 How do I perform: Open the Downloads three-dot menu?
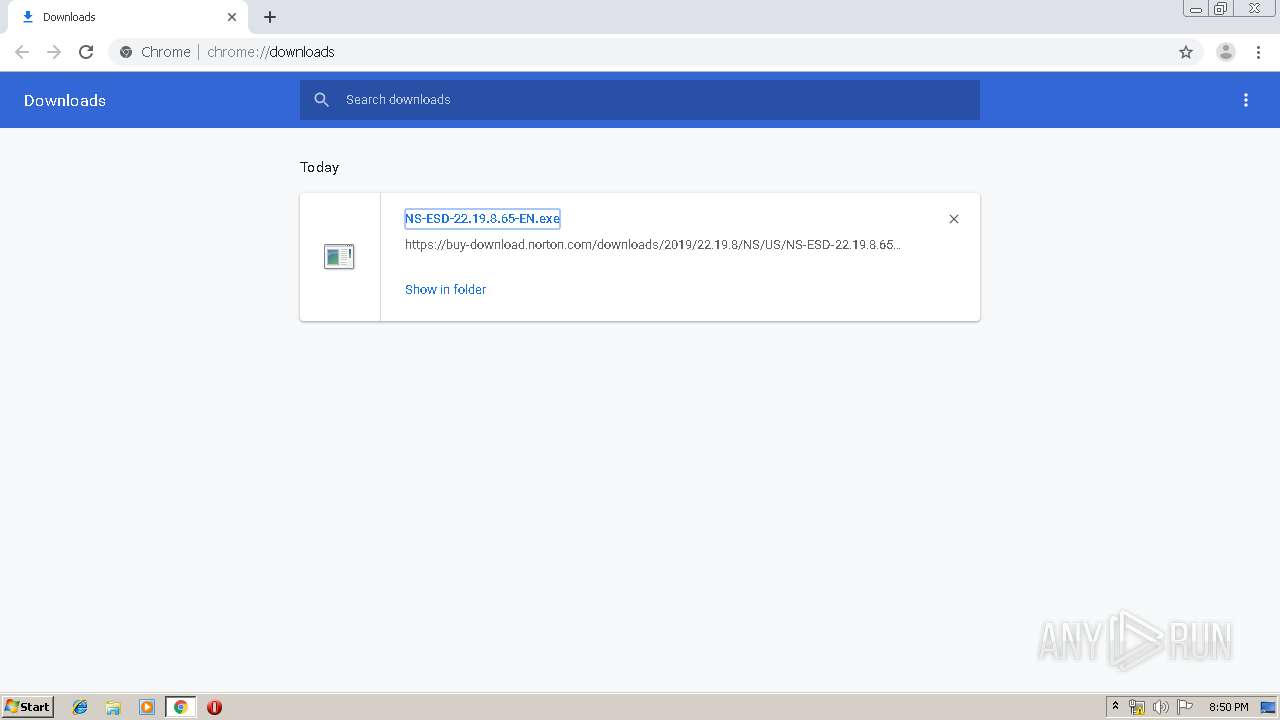1246,100
